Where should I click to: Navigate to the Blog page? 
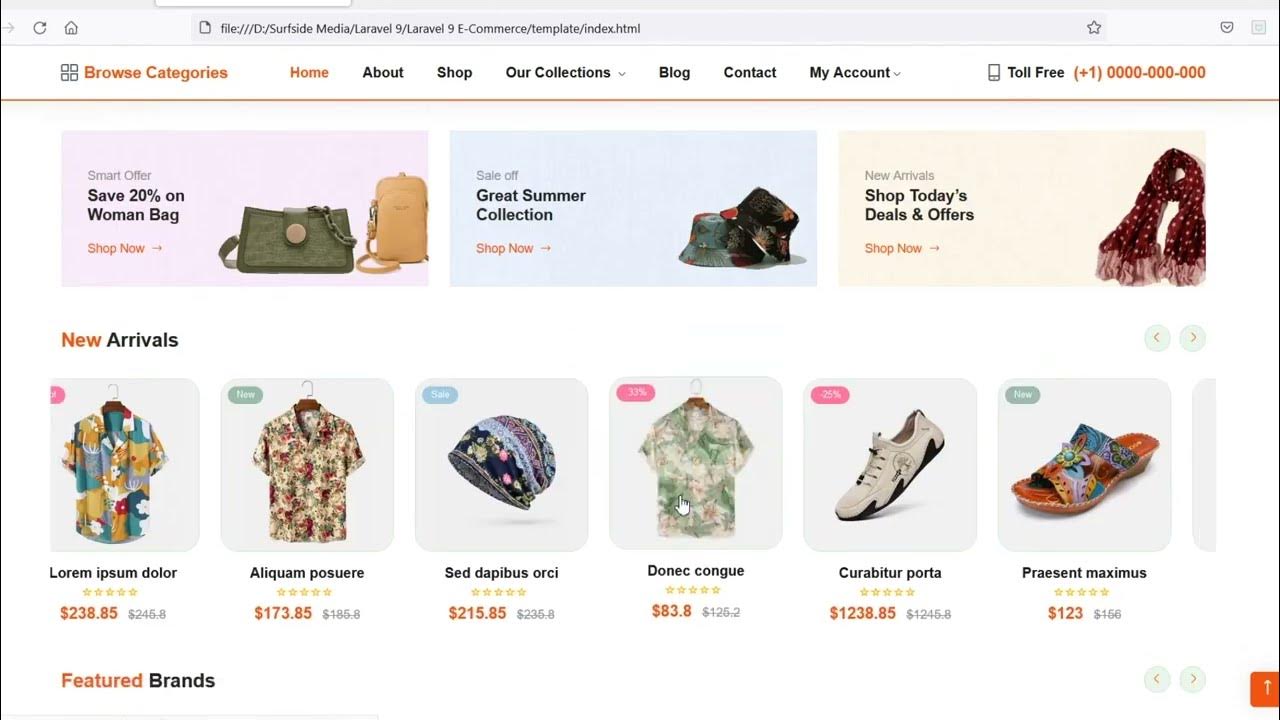tap(674, 73)
